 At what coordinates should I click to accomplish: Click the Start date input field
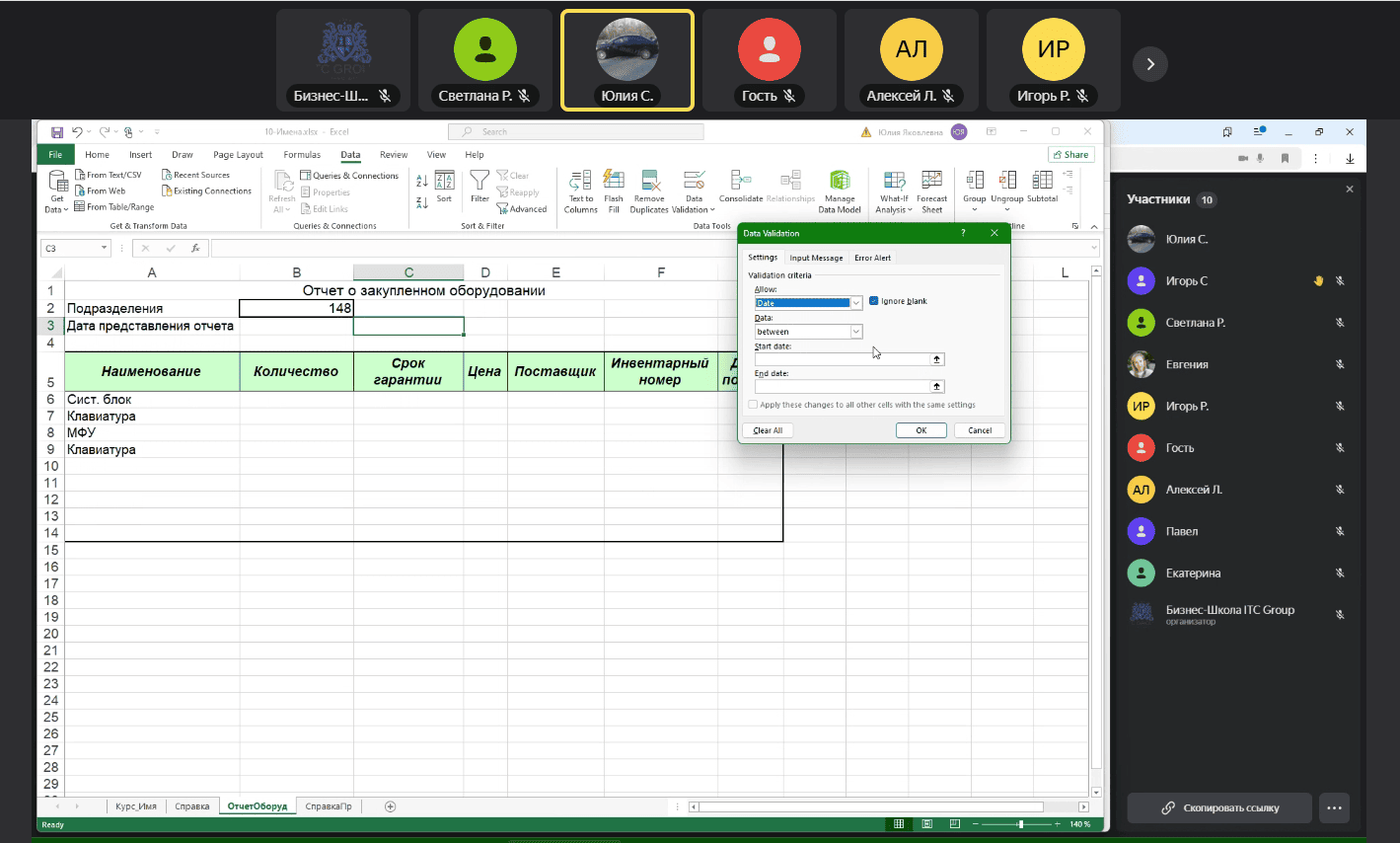click(842, 359)
